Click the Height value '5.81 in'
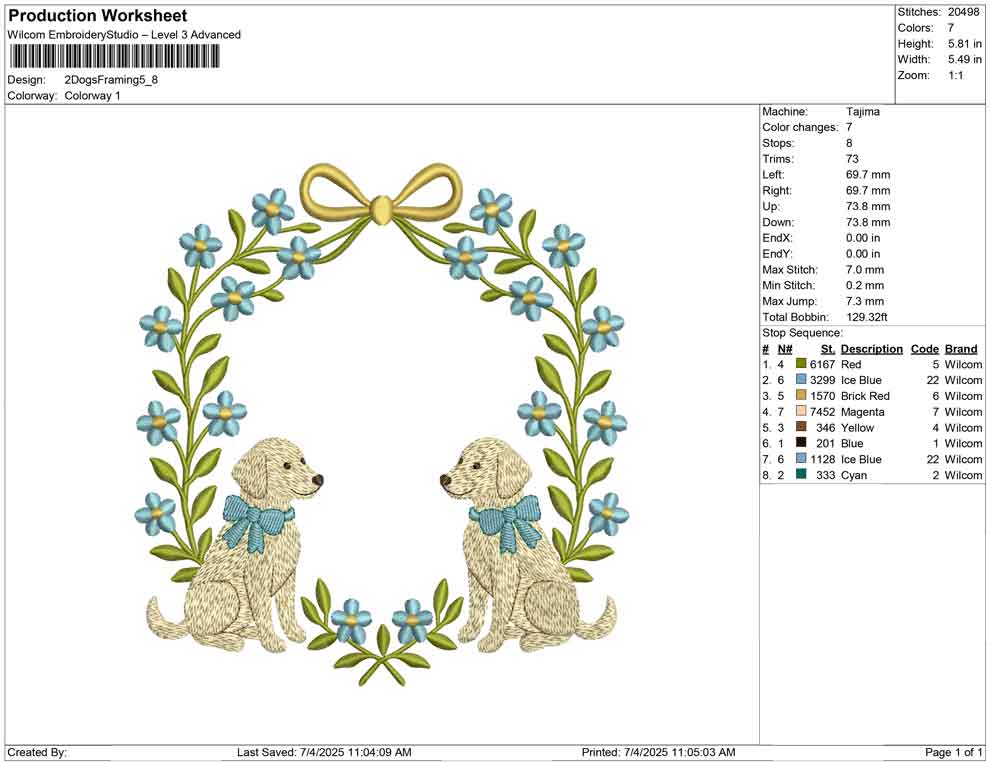 tap(964, 44)
